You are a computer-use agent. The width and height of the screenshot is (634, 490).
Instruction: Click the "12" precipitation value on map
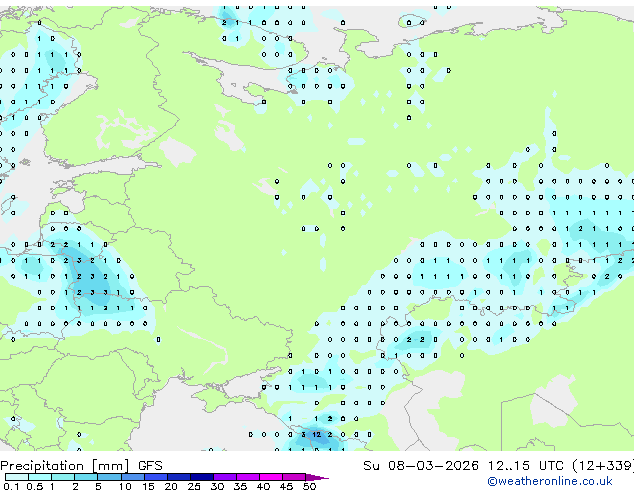[317, 435]
